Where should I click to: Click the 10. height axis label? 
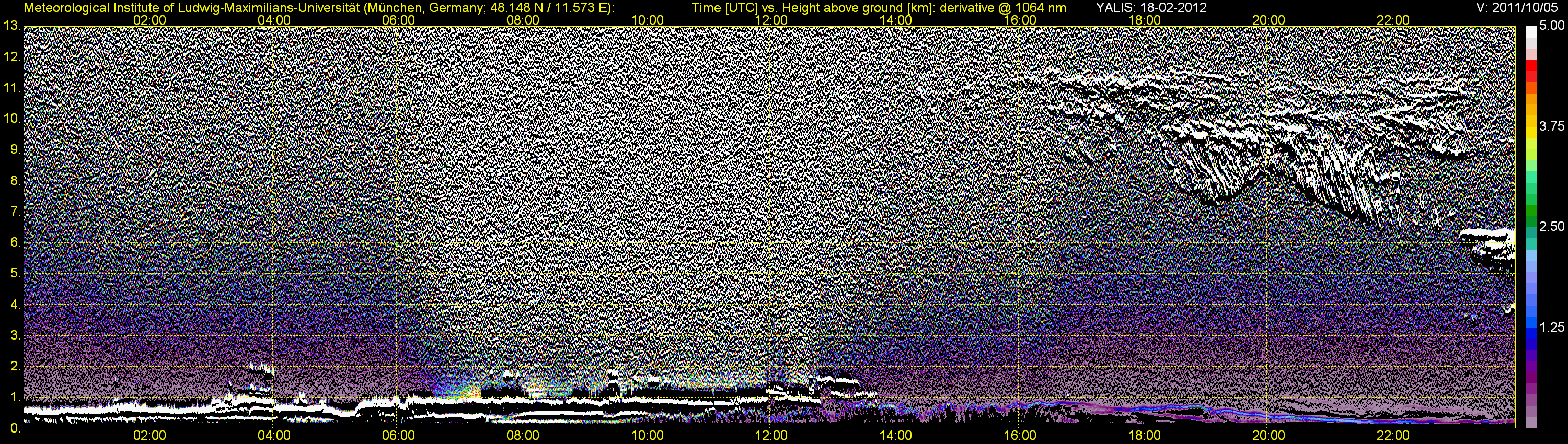point(12,119)
